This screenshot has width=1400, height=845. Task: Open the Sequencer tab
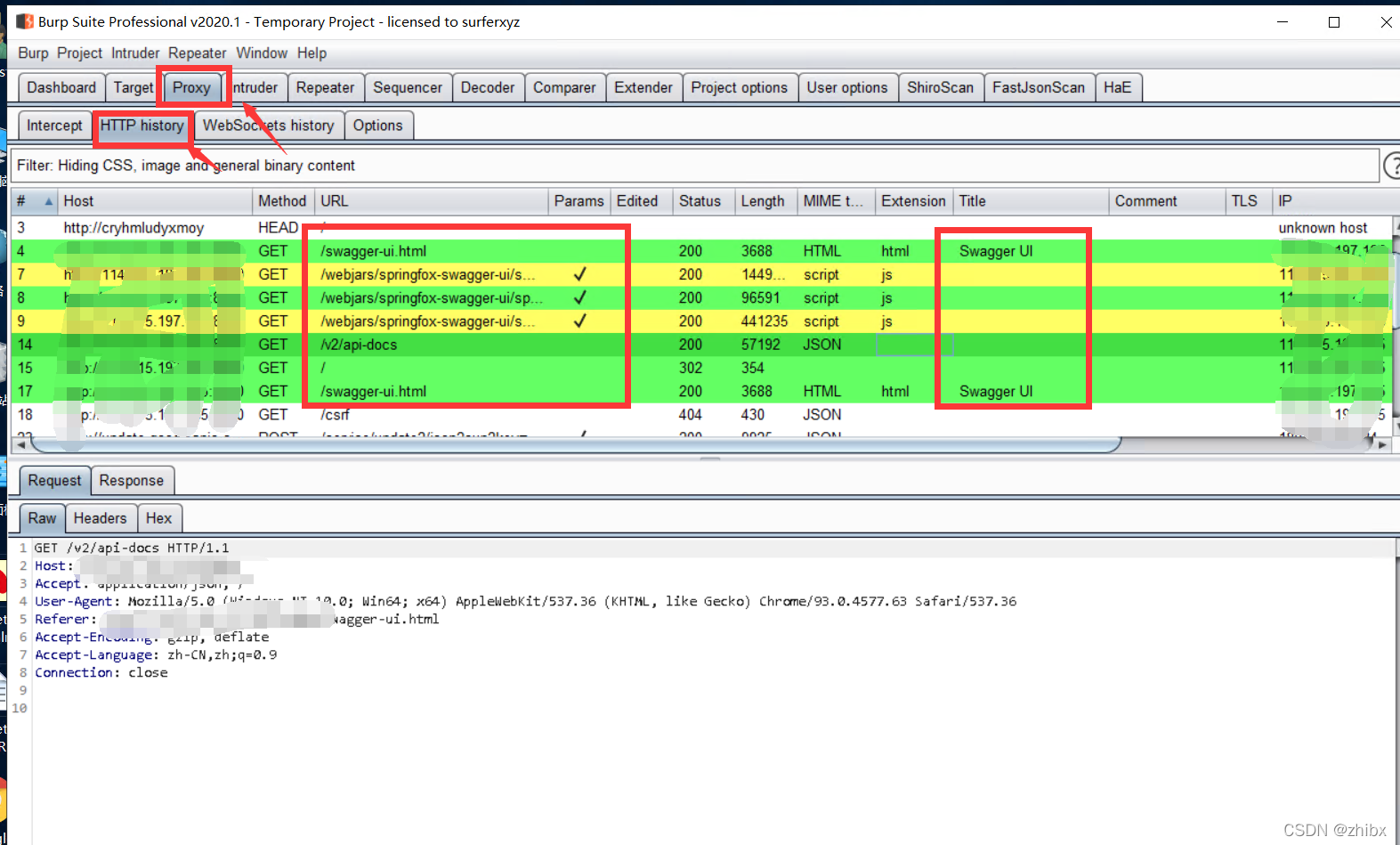[x=408, y=87]
